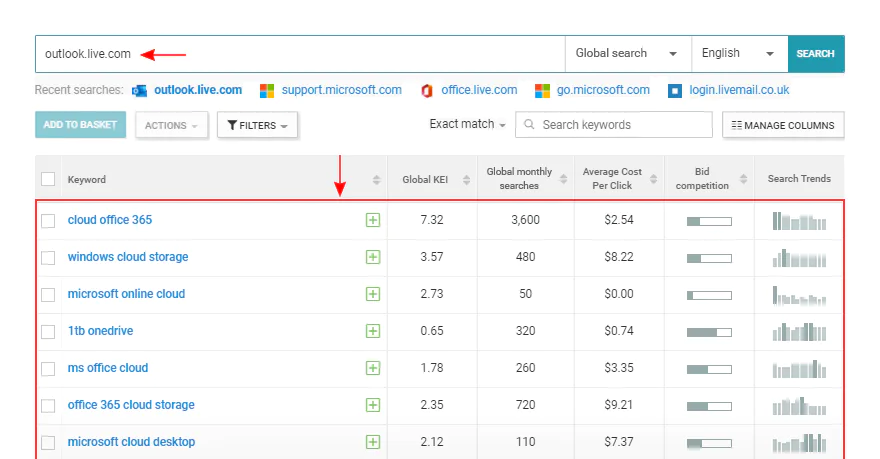The width and height of the screenshot is (880, 459).
Task: Open the Filters menu
Action: 257,125
